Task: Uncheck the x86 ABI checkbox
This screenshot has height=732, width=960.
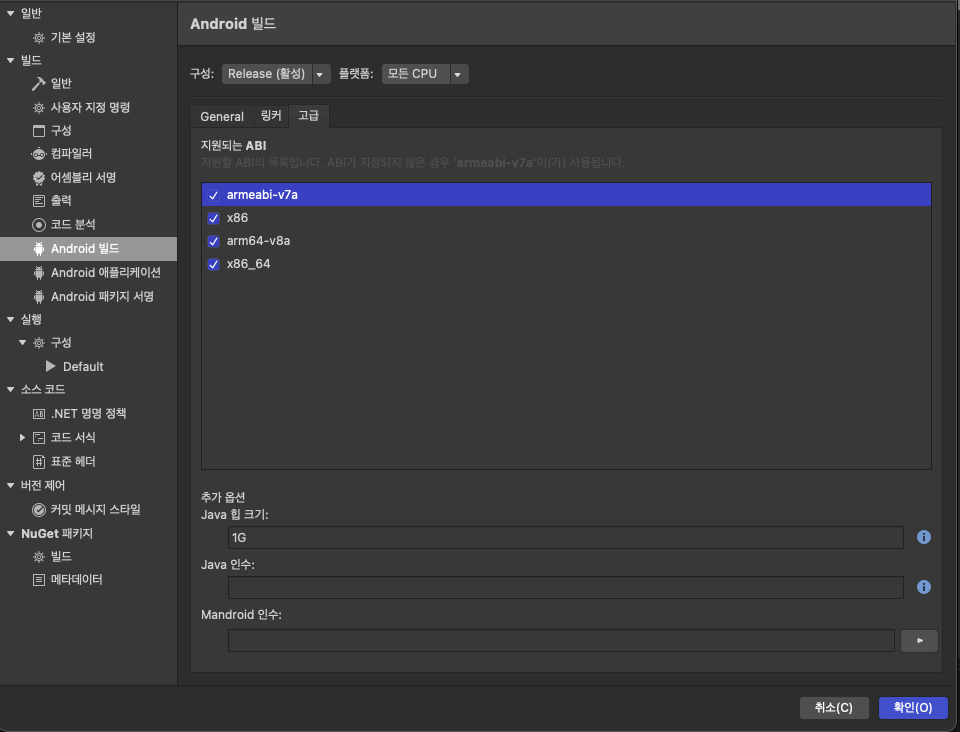Action: pyautogui.click(x=214, y=218)
